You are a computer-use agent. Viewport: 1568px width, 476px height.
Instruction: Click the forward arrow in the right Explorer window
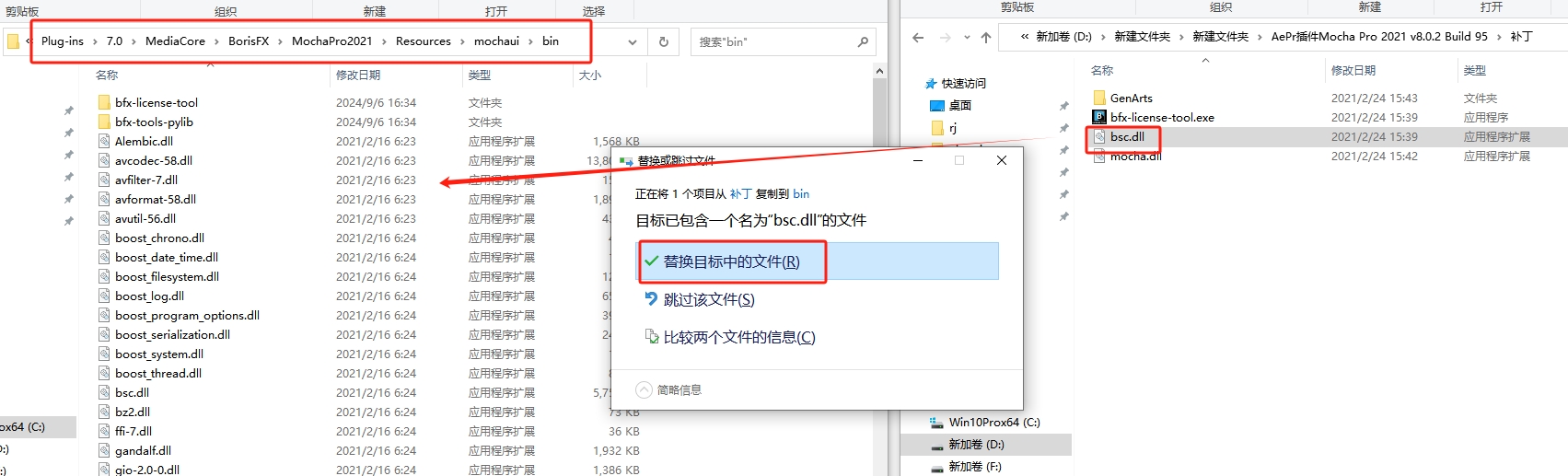(945, 37)
